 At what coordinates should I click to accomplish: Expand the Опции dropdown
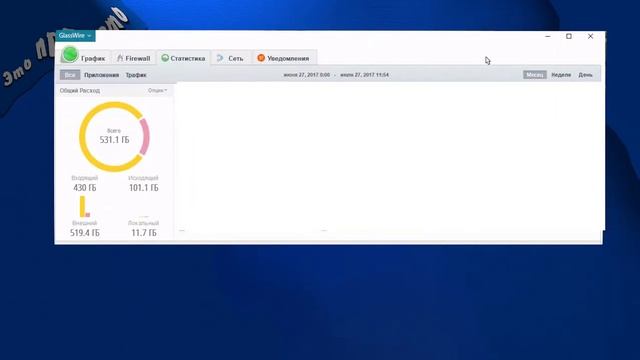coord(158,90)
